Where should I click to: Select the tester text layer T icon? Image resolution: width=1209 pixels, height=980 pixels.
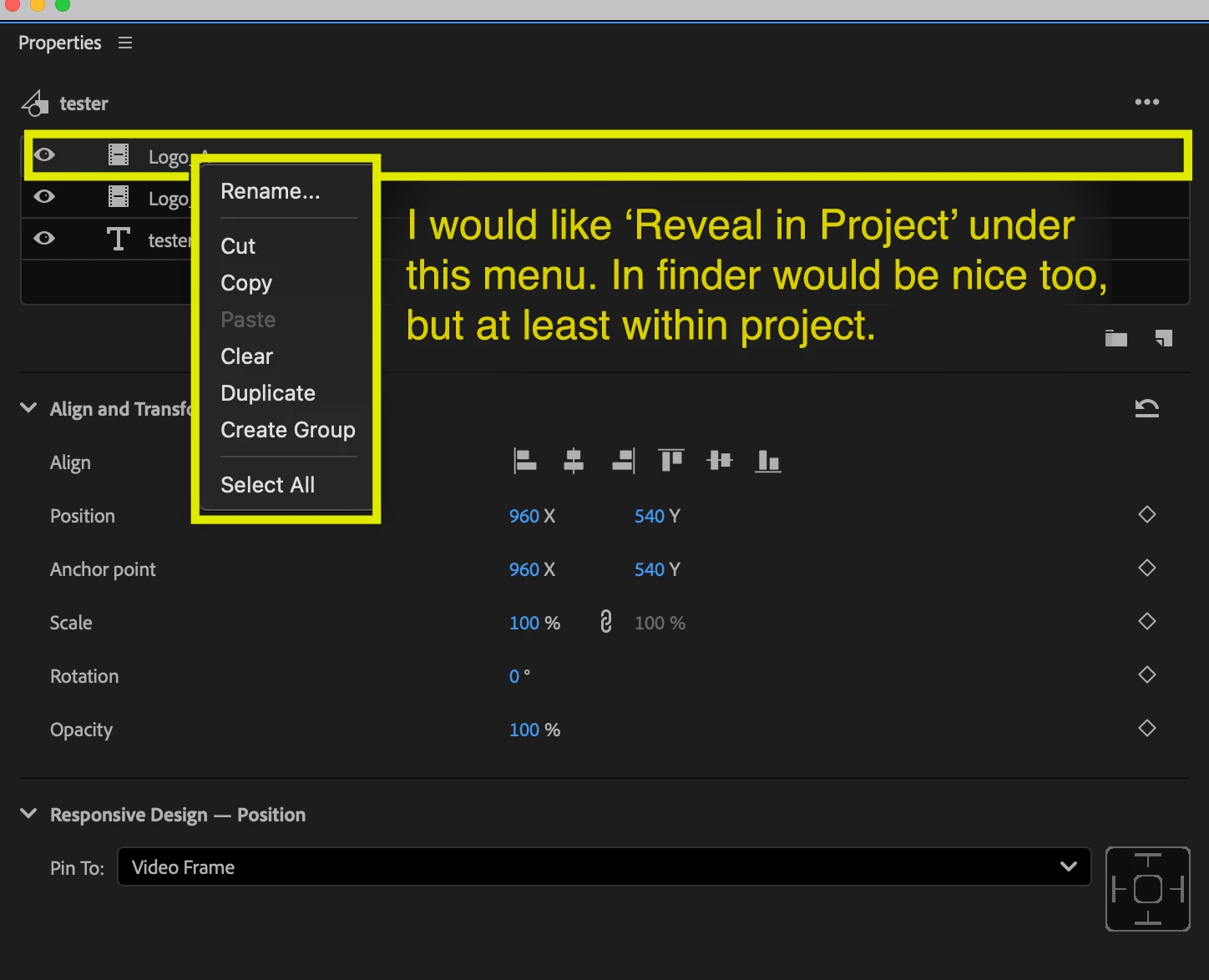119,239
